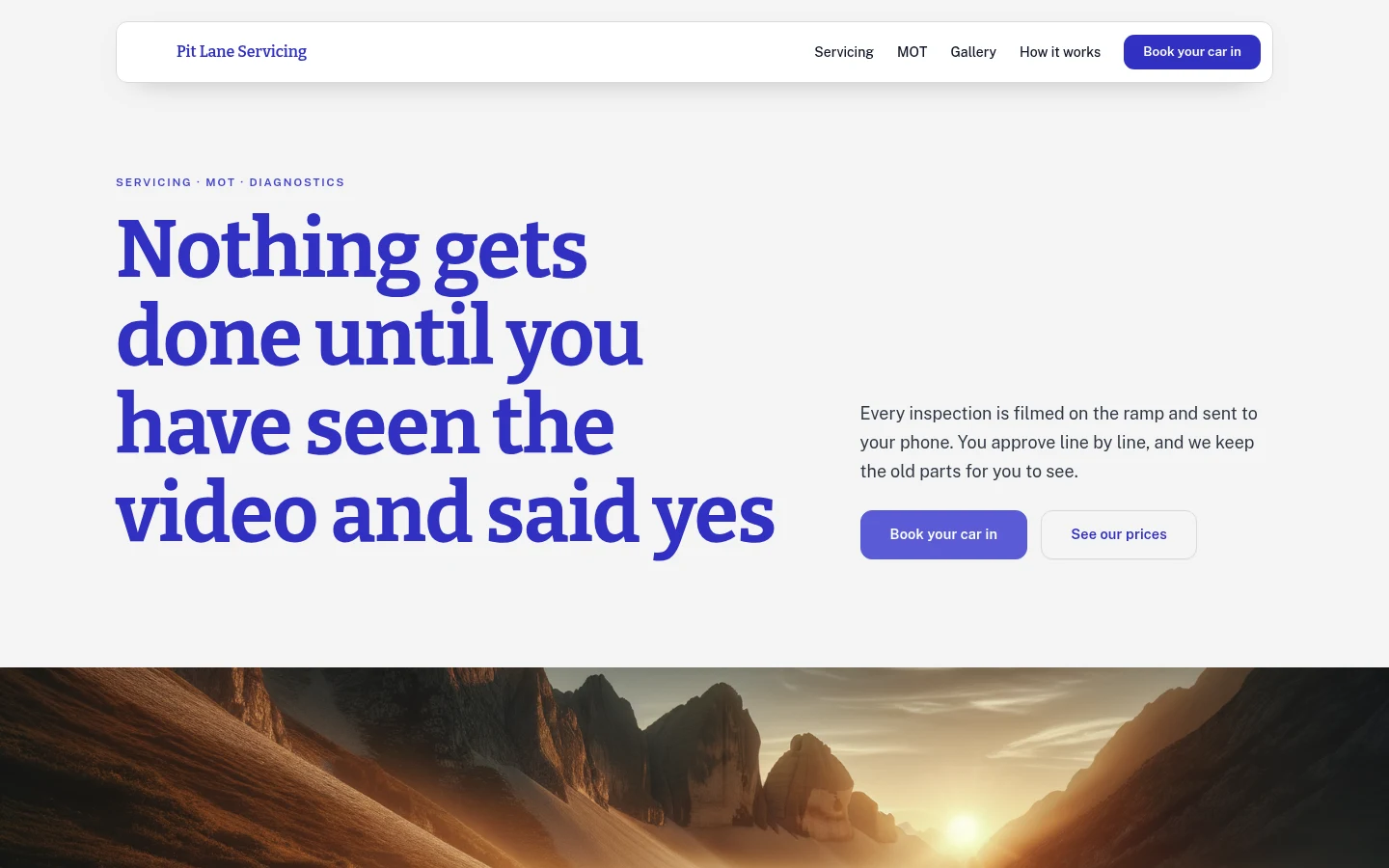Click the headline line Nothing gets
1389x868 pixels.
352,251
